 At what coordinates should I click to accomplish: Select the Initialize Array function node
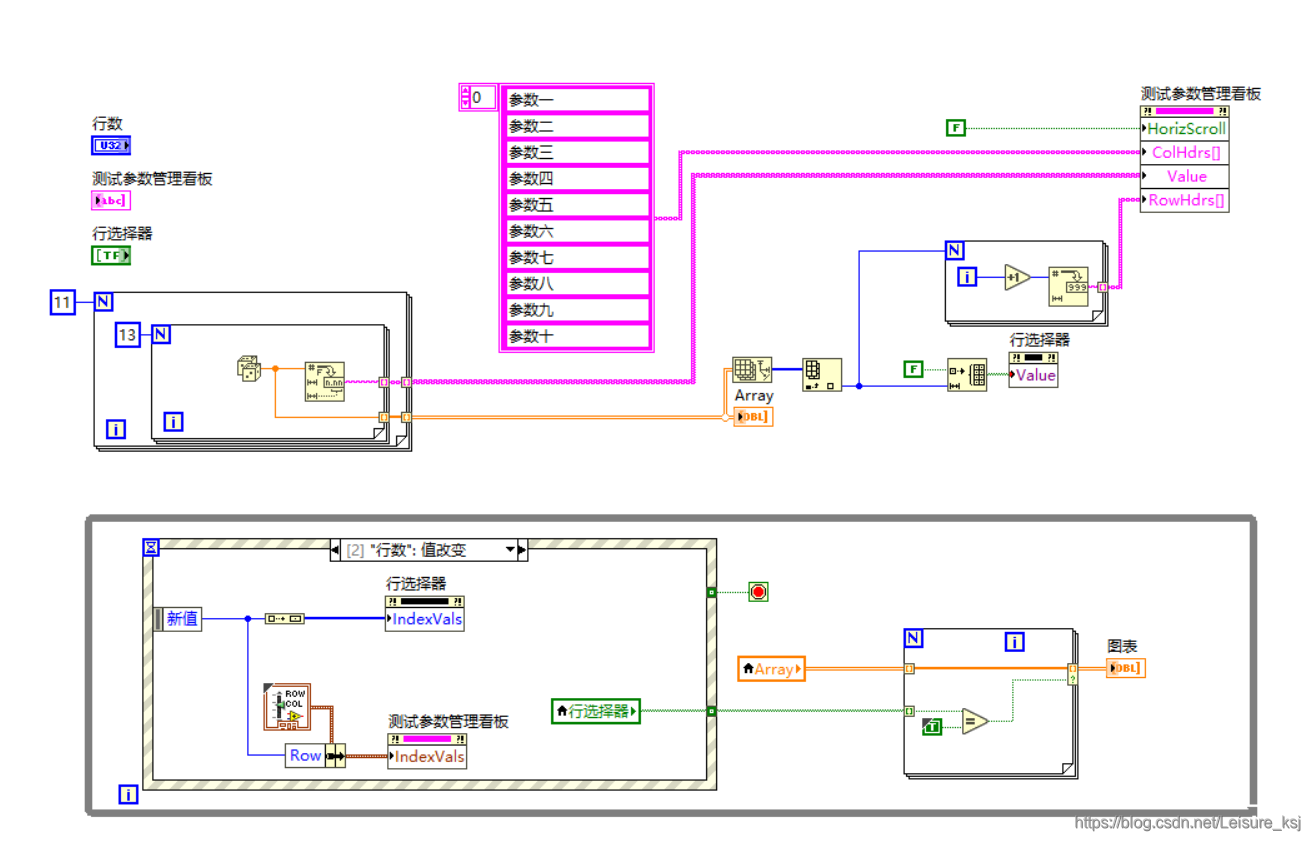[967, 375]
